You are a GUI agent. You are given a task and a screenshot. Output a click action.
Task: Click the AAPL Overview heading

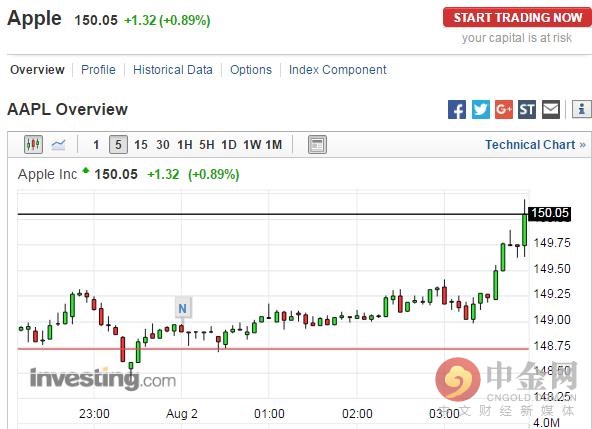68,110
